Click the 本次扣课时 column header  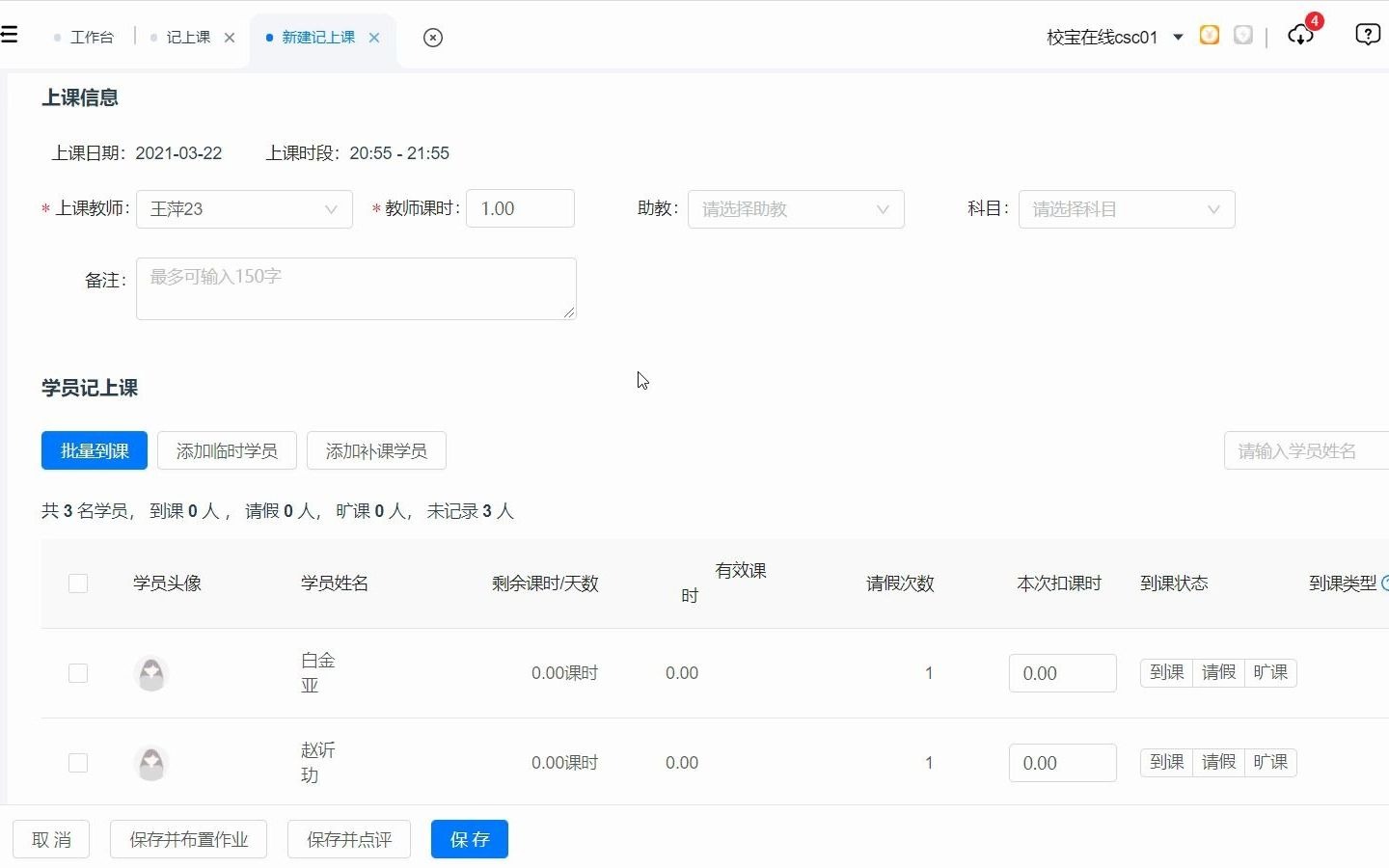pos(1059,583)
